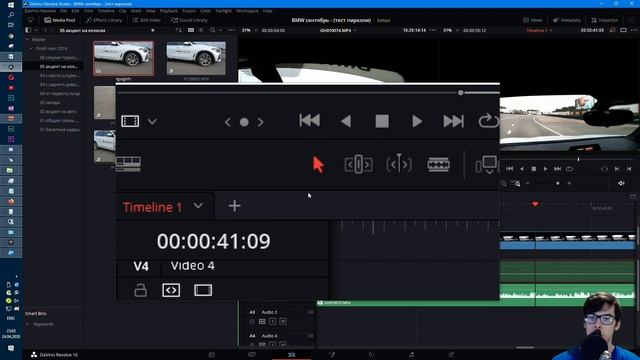Zoom in timeline with plus icon

point(569,184)
